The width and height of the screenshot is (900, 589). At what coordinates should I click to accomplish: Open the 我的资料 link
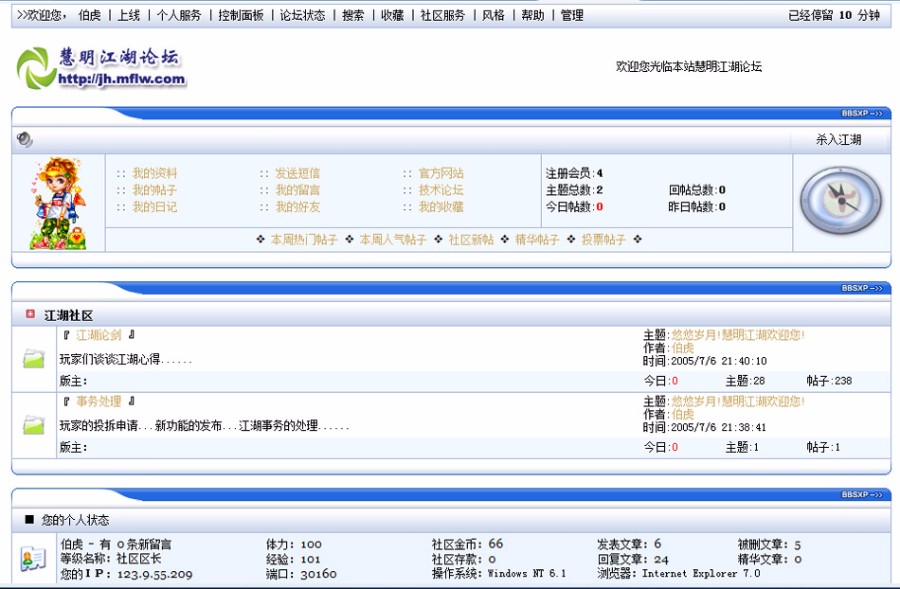[x=154, y=173]
